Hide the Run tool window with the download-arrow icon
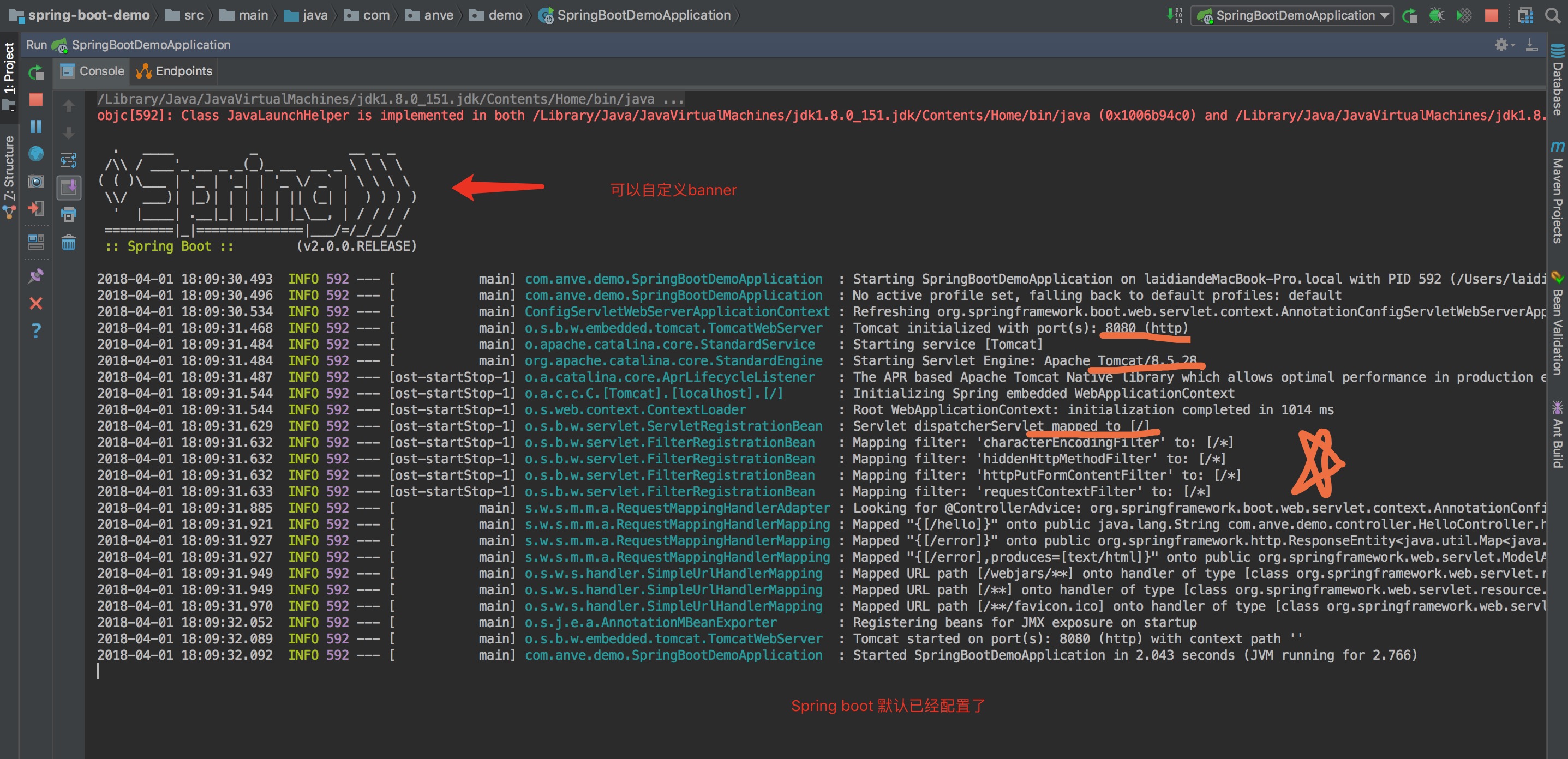 (1531, 44)
